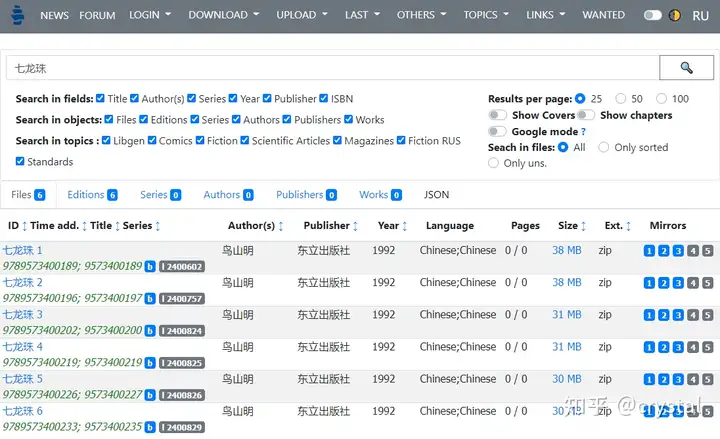Open the LAST dropdown menu
This screenshot has width=720, height=439.
[x=362, y=15]
